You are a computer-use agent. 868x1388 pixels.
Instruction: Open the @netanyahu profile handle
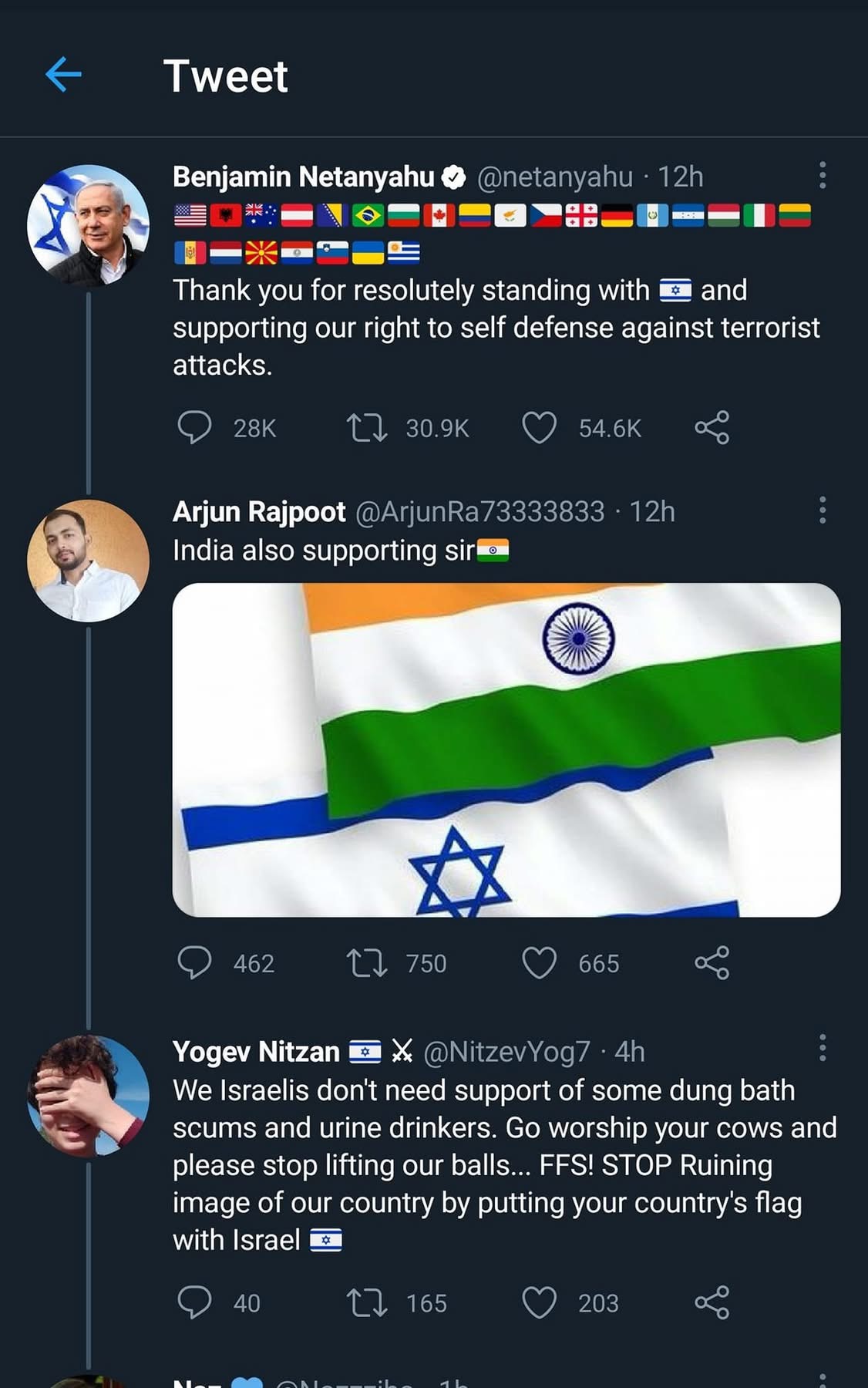(x=555, y=177)
